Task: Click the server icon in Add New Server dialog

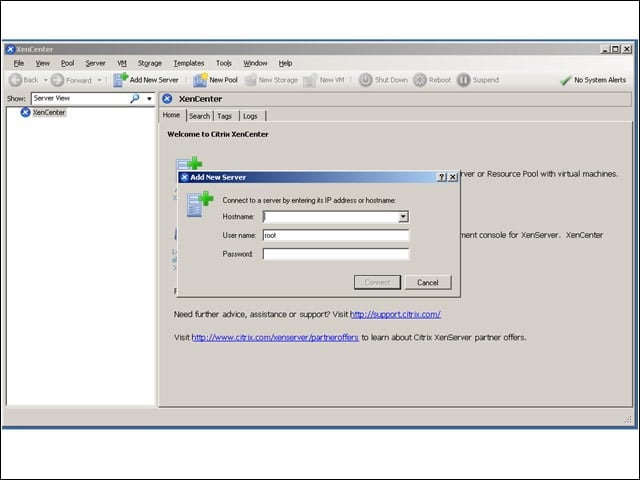Action: click(x=200, y=204)
